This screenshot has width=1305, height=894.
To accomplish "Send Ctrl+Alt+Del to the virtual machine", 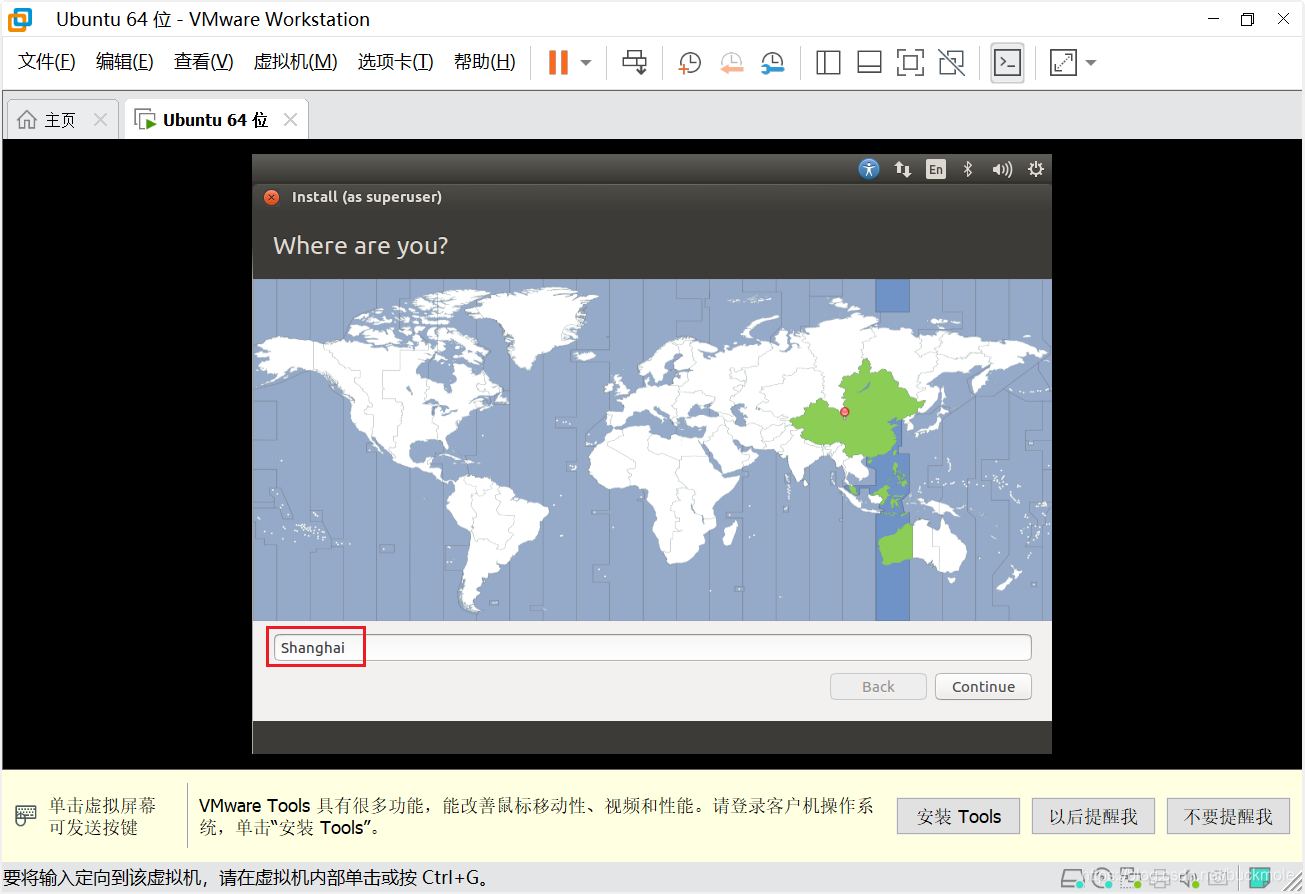I will (x=635, y=62).
